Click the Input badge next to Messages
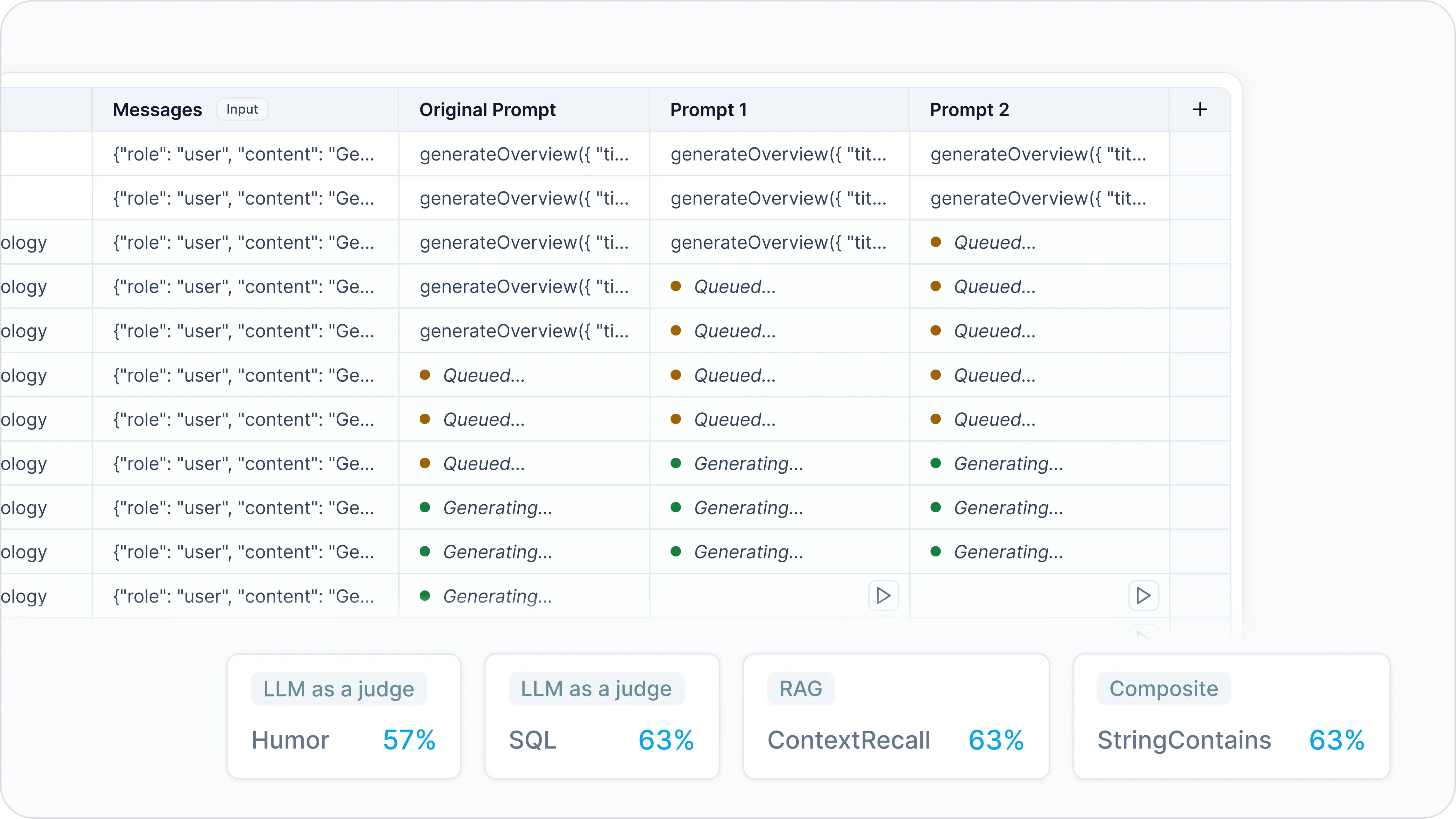The image size is (1456, 819). pyautogui.click(x=242, y=109)
